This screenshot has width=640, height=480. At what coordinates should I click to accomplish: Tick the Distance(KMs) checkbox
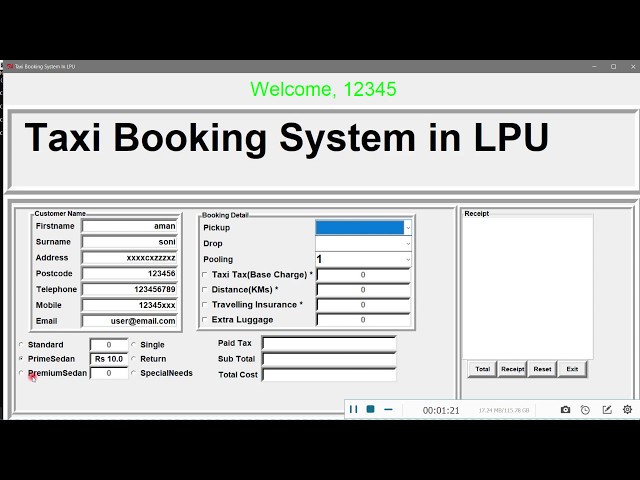[x=205, y=289]
